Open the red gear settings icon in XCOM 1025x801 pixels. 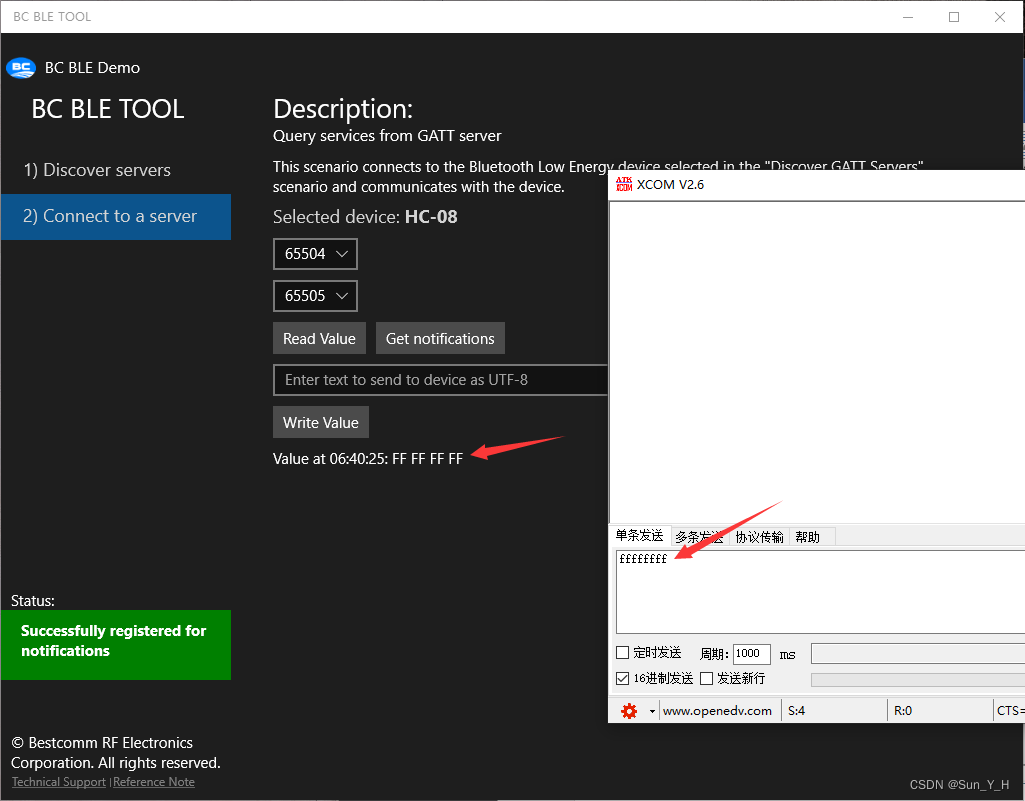[629, 711]
